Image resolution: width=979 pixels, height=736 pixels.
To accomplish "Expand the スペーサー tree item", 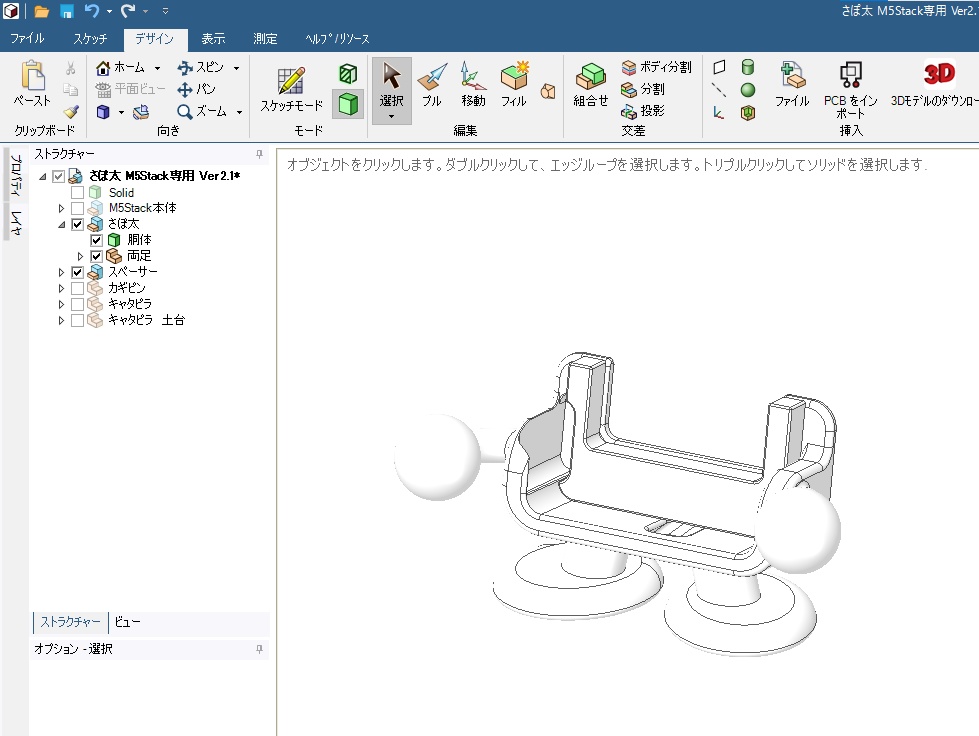I will 62,271.
